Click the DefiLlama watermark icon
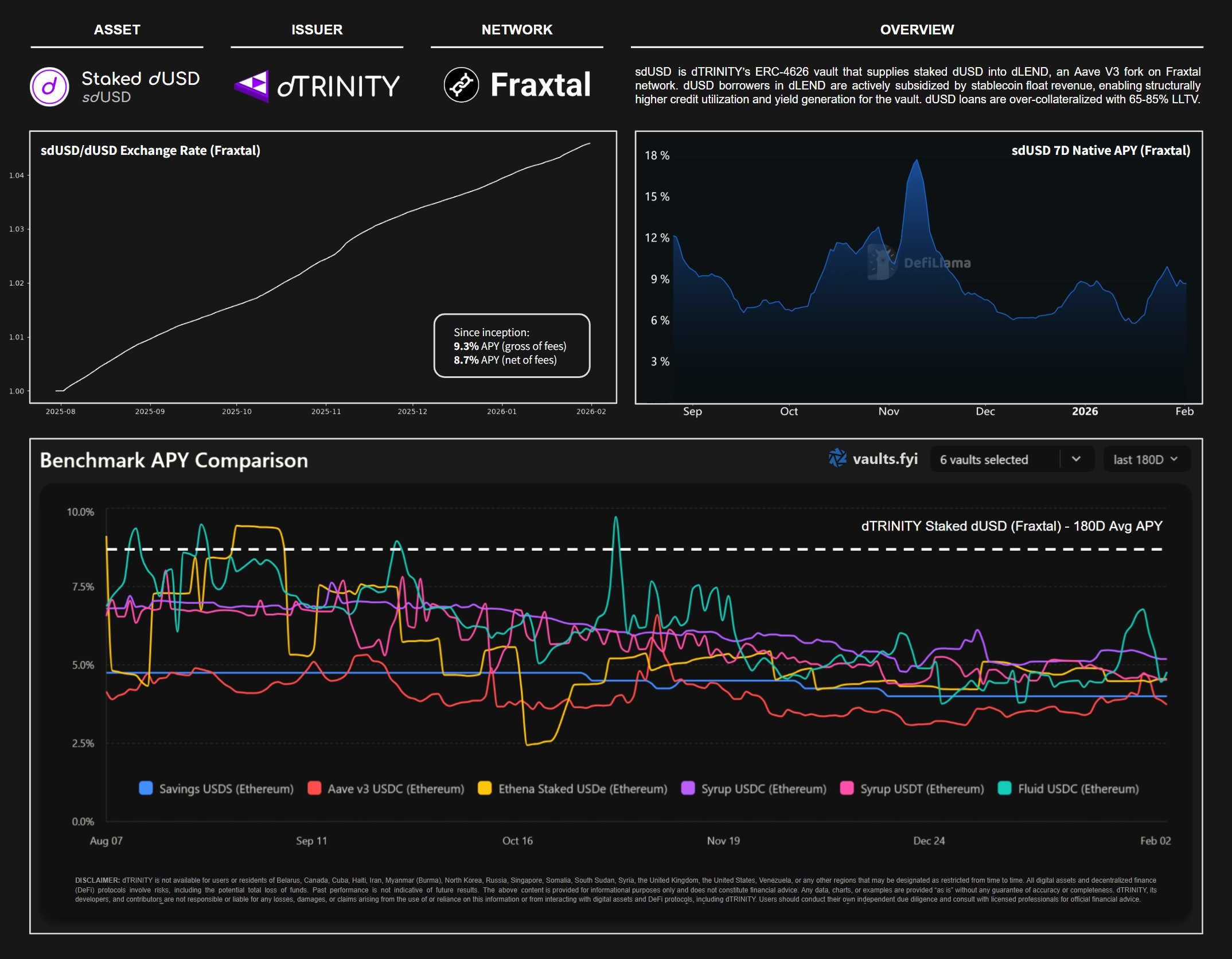This screenshot has width=1232, height=959. (882, 262)
